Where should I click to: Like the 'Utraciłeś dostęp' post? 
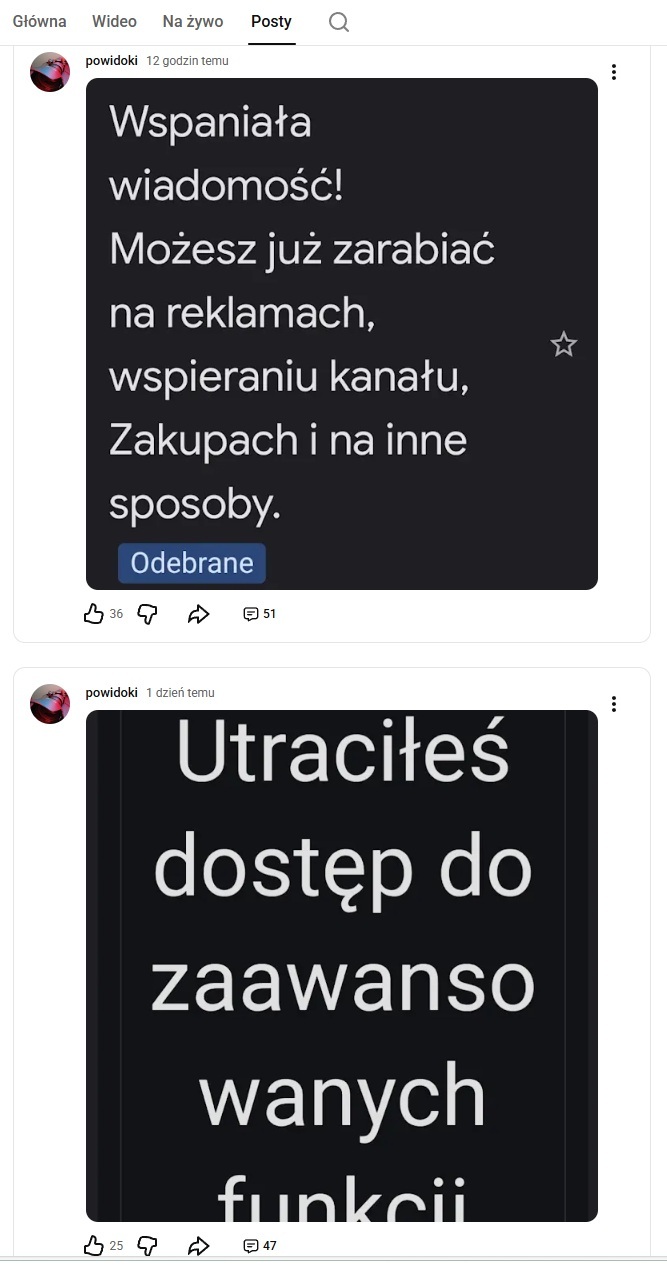tap(94, 1245)
